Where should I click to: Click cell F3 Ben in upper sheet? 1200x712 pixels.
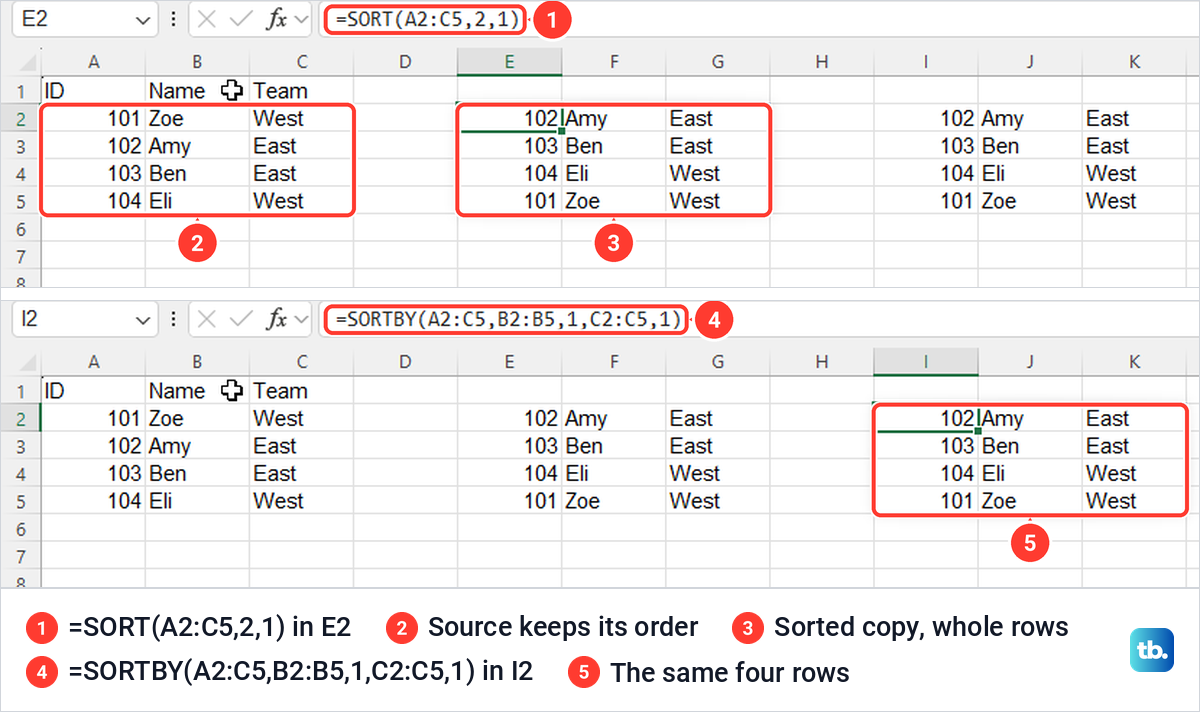point(613,146)
